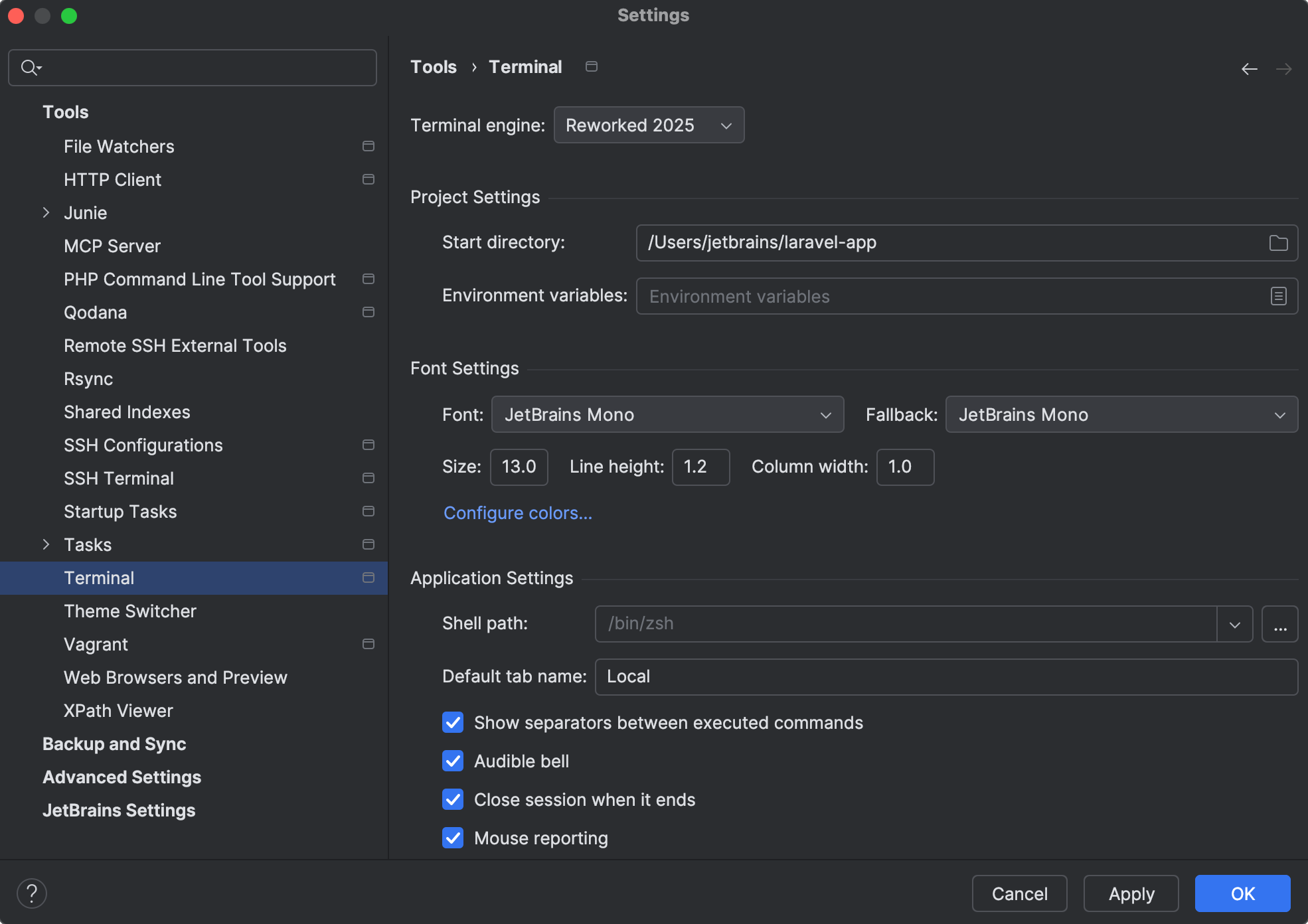
Task: Open the environment variables editor icon
Action: (x=1278, y=296)
